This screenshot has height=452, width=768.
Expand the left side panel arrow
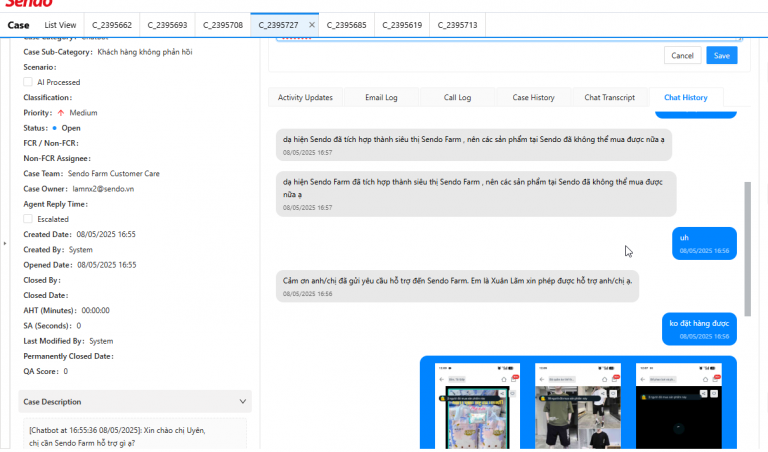[x=5, y=243]
